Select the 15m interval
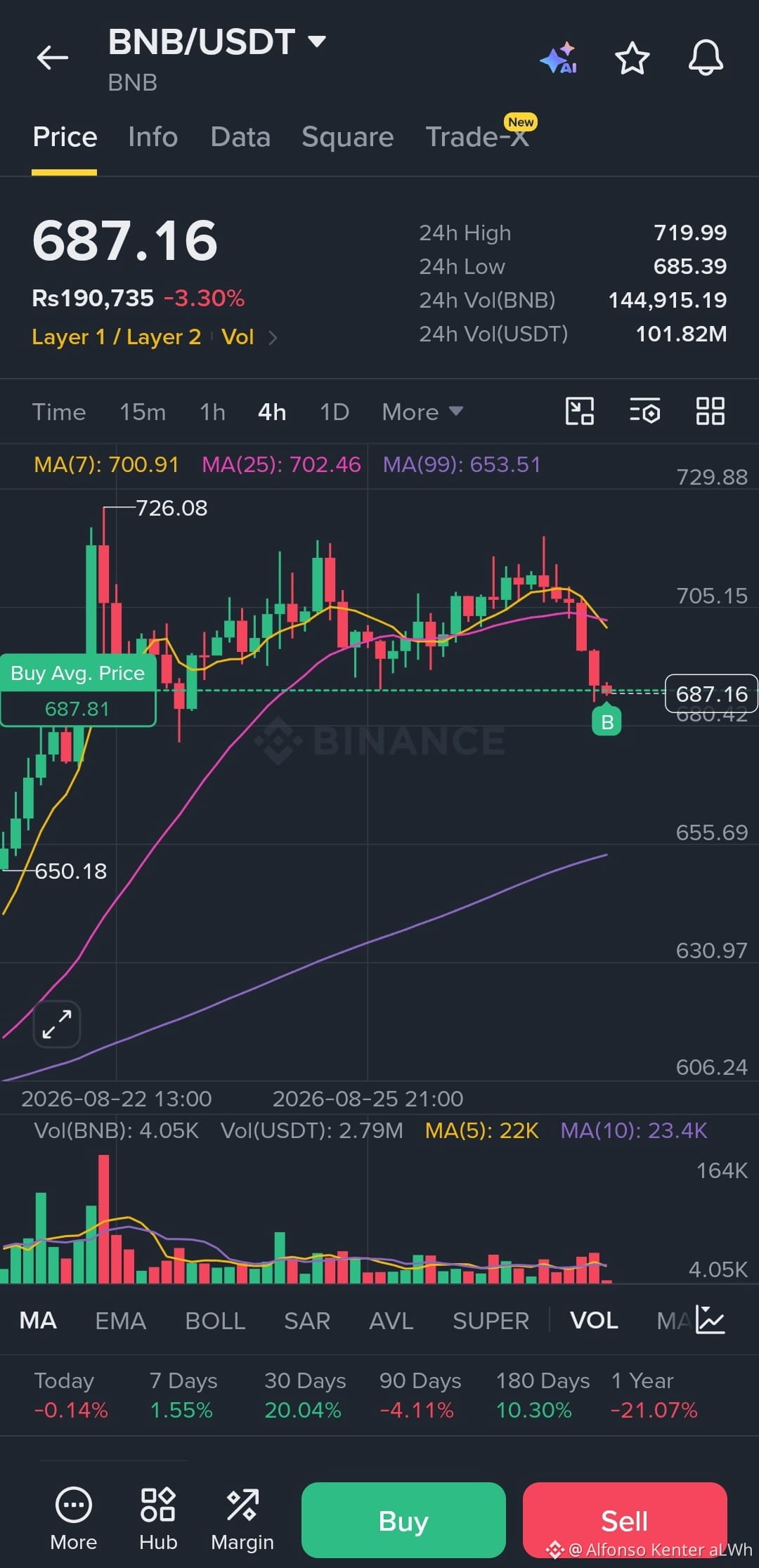Viewport: 759px width, 1568px height. click(x=143, y=412)
